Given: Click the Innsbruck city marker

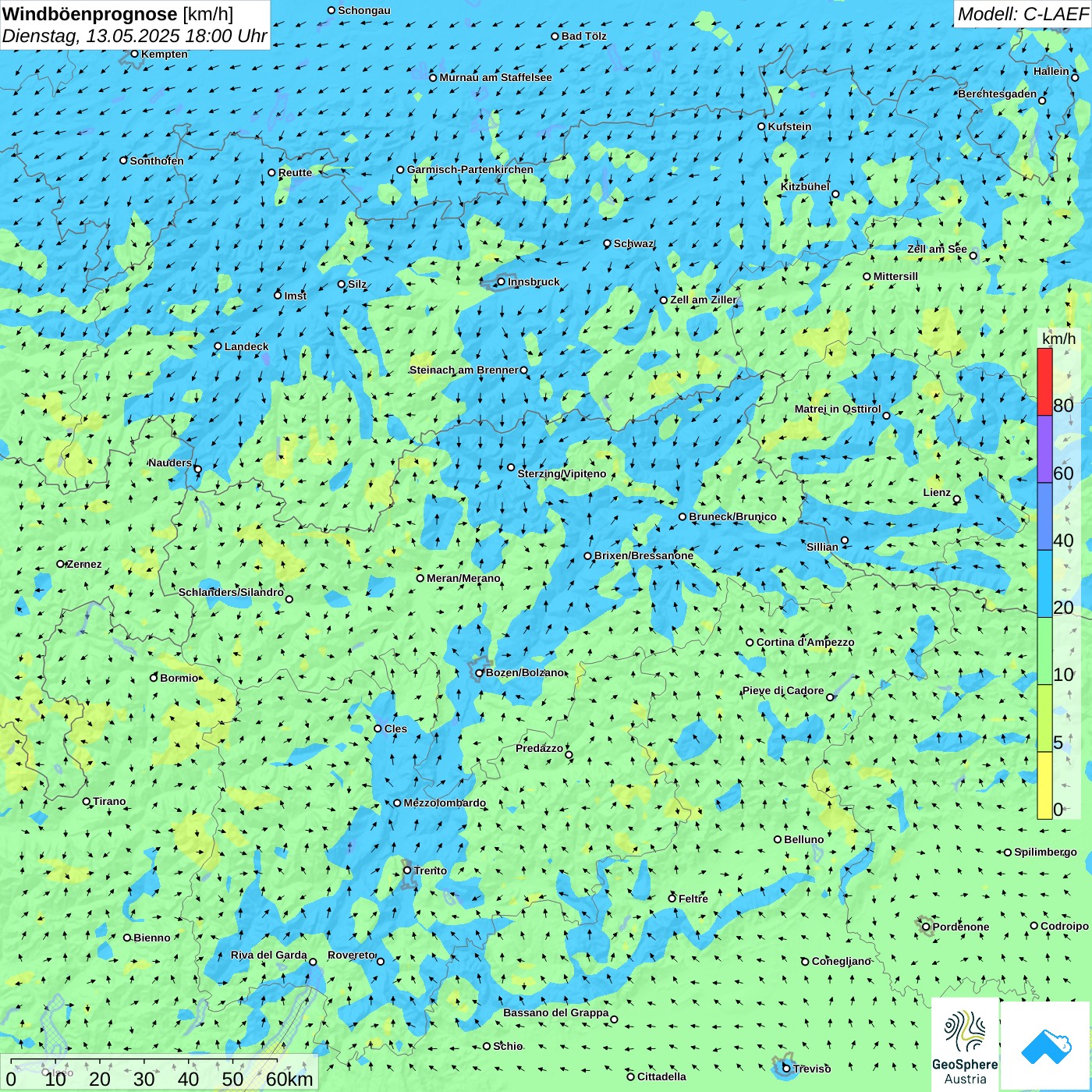Looking at the screenshot, I should (x=501, y=282).
